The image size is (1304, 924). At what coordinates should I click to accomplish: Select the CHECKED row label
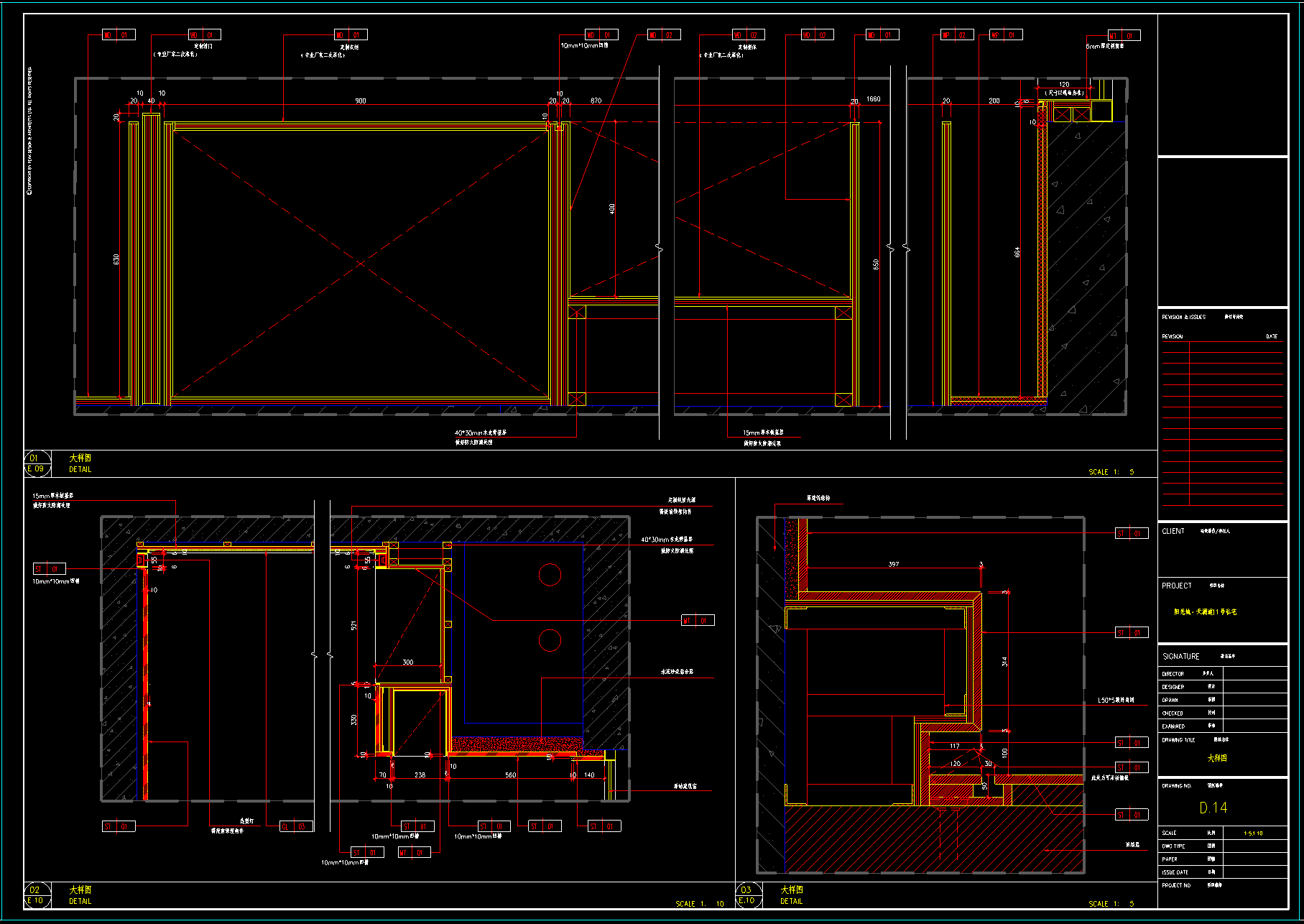coord(1172,713)
